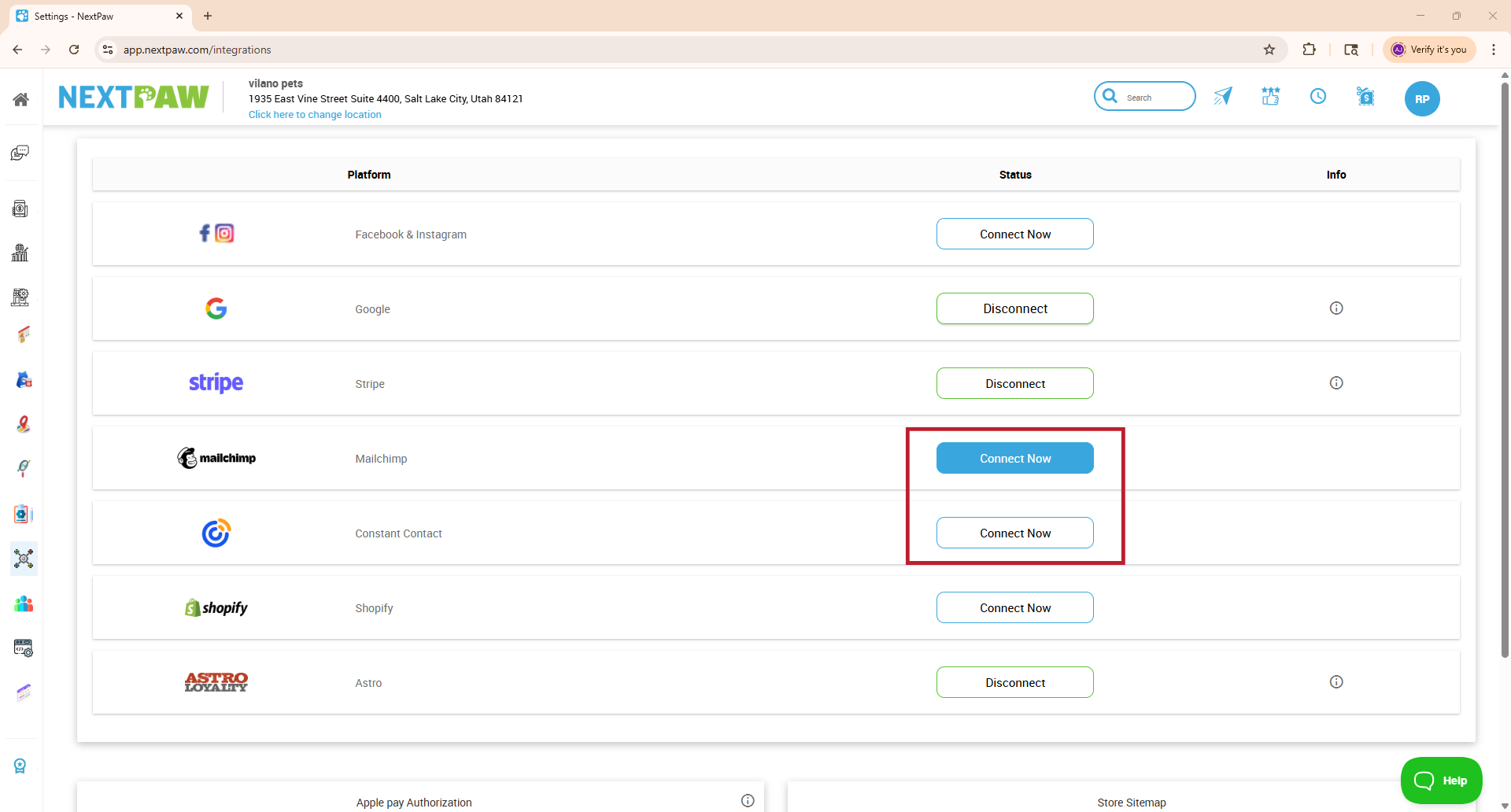Click the Facebook & Instagram logo
This screenshot has width=1511, height=812.
[x=216, y=233]
